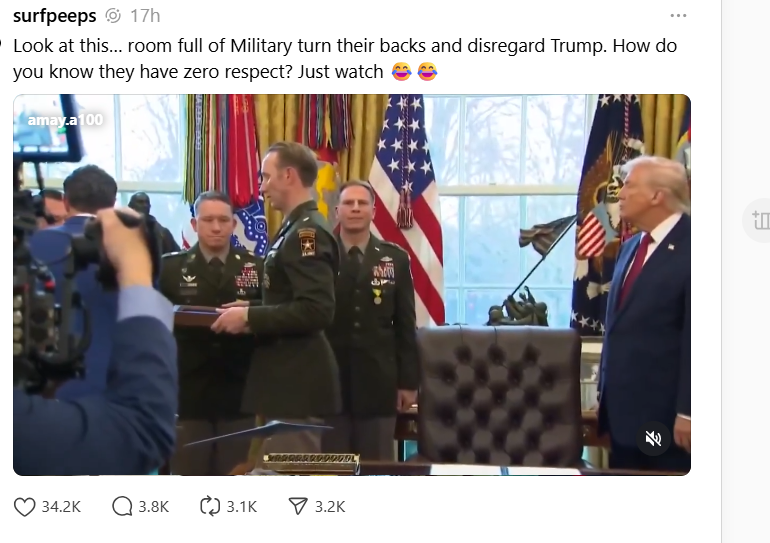Click the badge icon beside surfpeeps
Screen dimensions: 770x543
pos(113,16)
